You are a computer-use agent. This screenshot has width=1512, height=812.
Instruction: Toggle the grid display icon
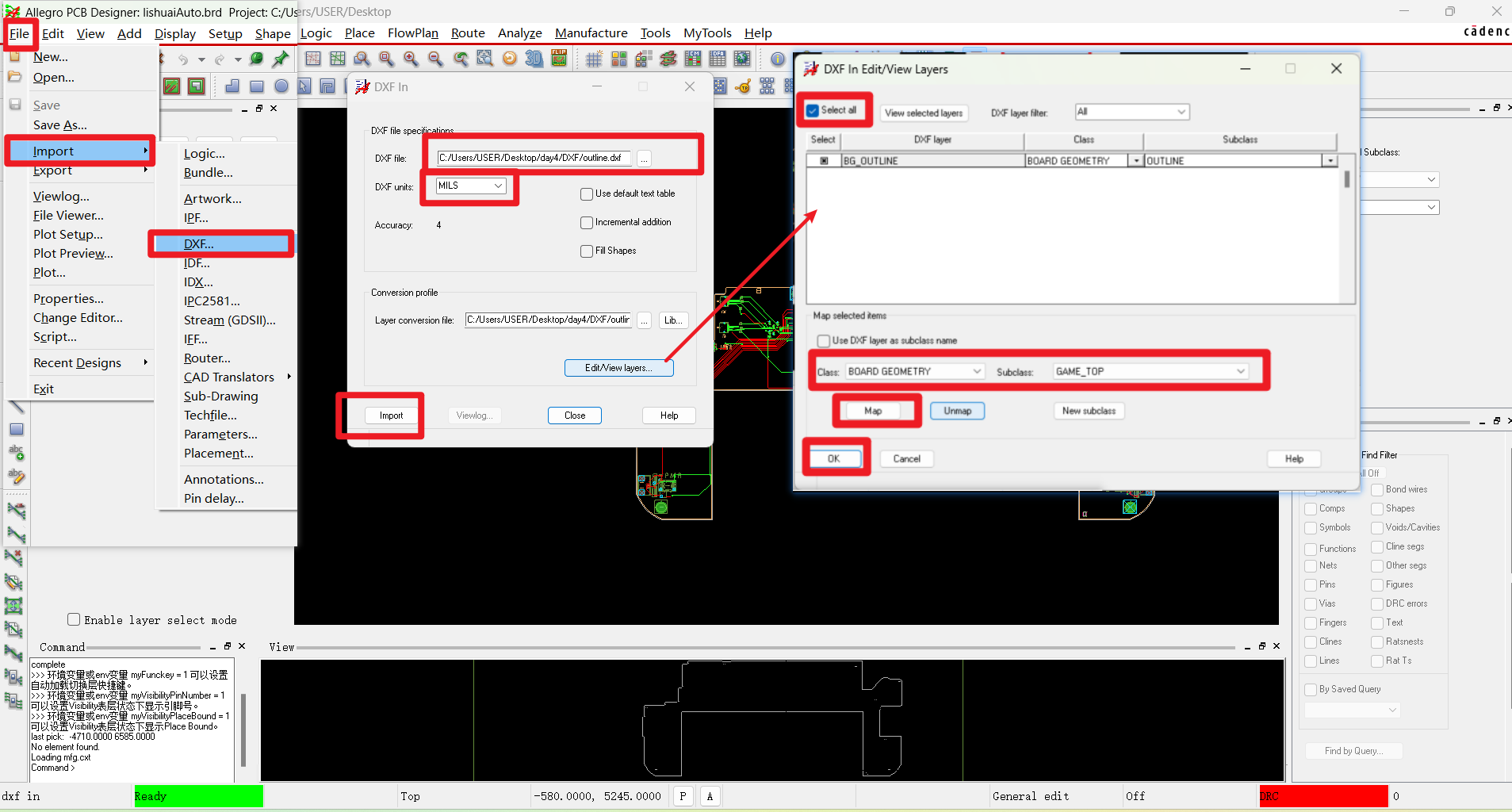click(594, 59)
